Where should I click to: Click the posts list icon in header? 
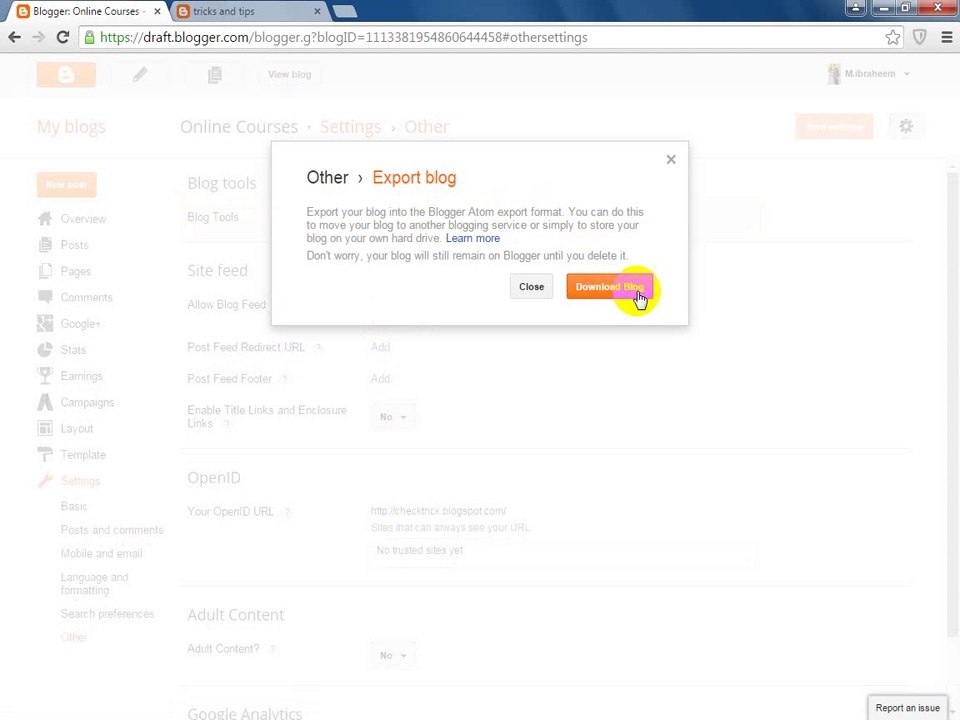pos(215,75)
